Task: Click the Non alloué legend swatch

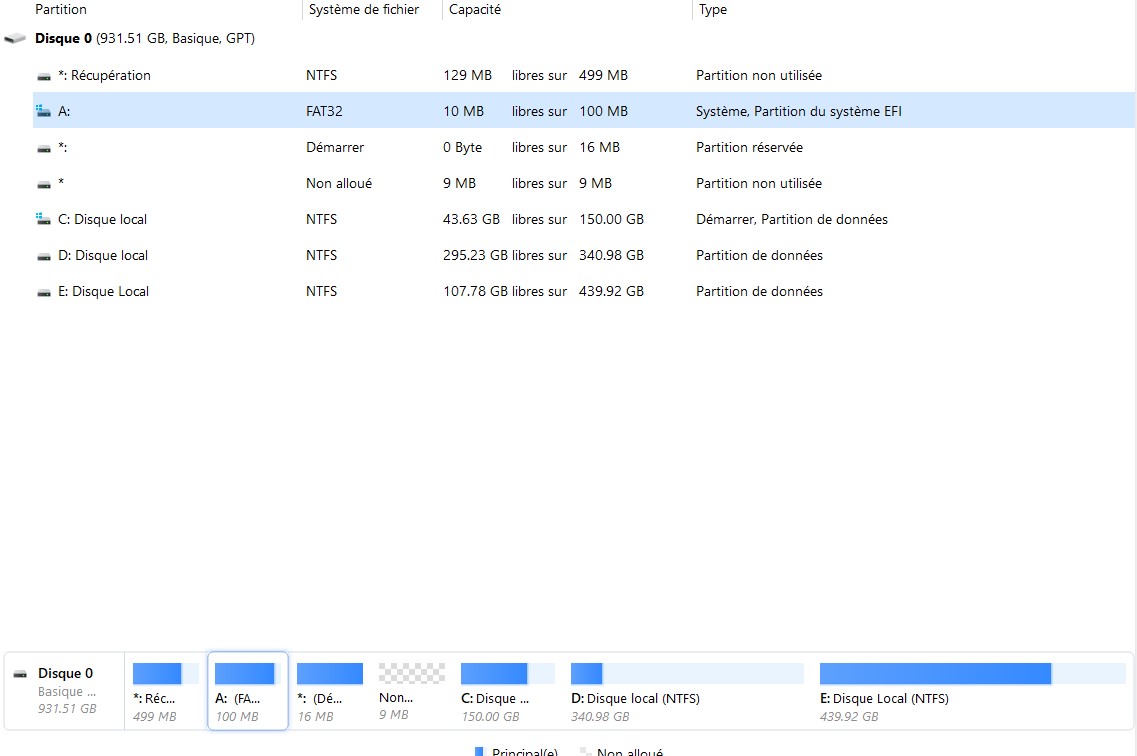Action: click(585, 752)
